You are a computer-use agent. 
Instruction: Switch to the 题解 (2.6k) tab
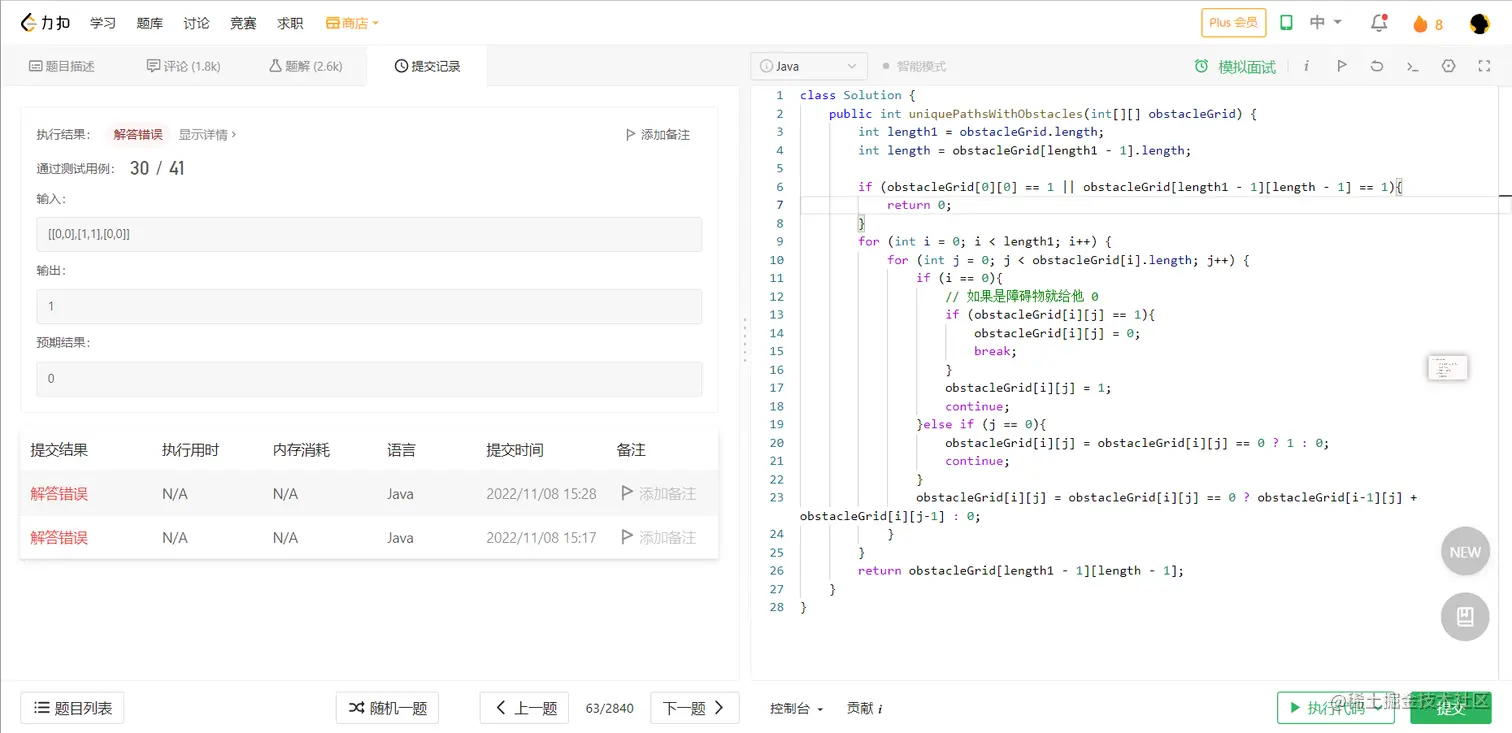306,66
